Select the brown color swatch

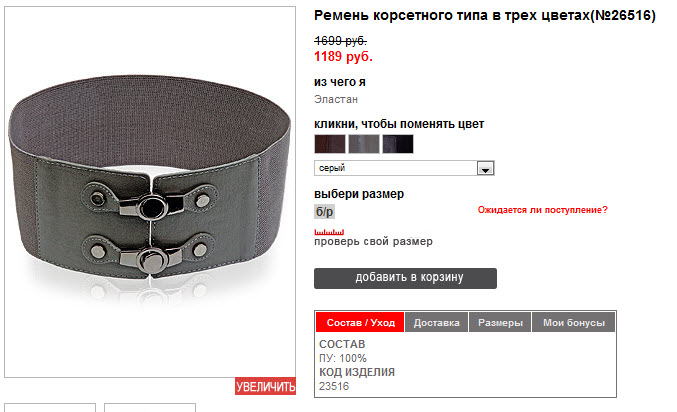(x=330, y=144)
